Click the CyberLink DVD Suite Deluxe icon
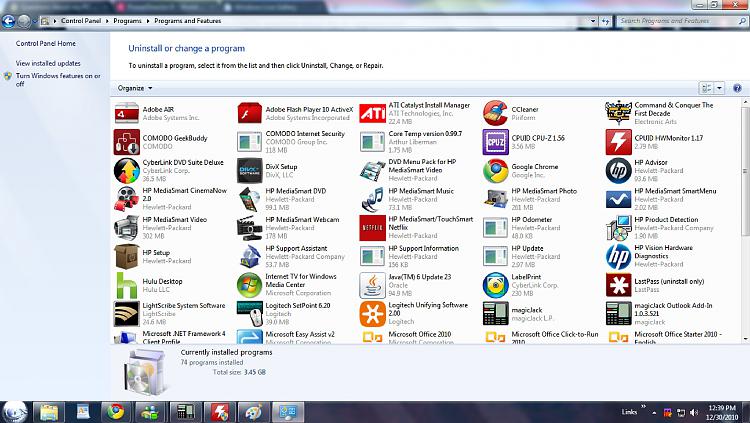750x423 pixels. pyautogui.click(x=127, y=171)
